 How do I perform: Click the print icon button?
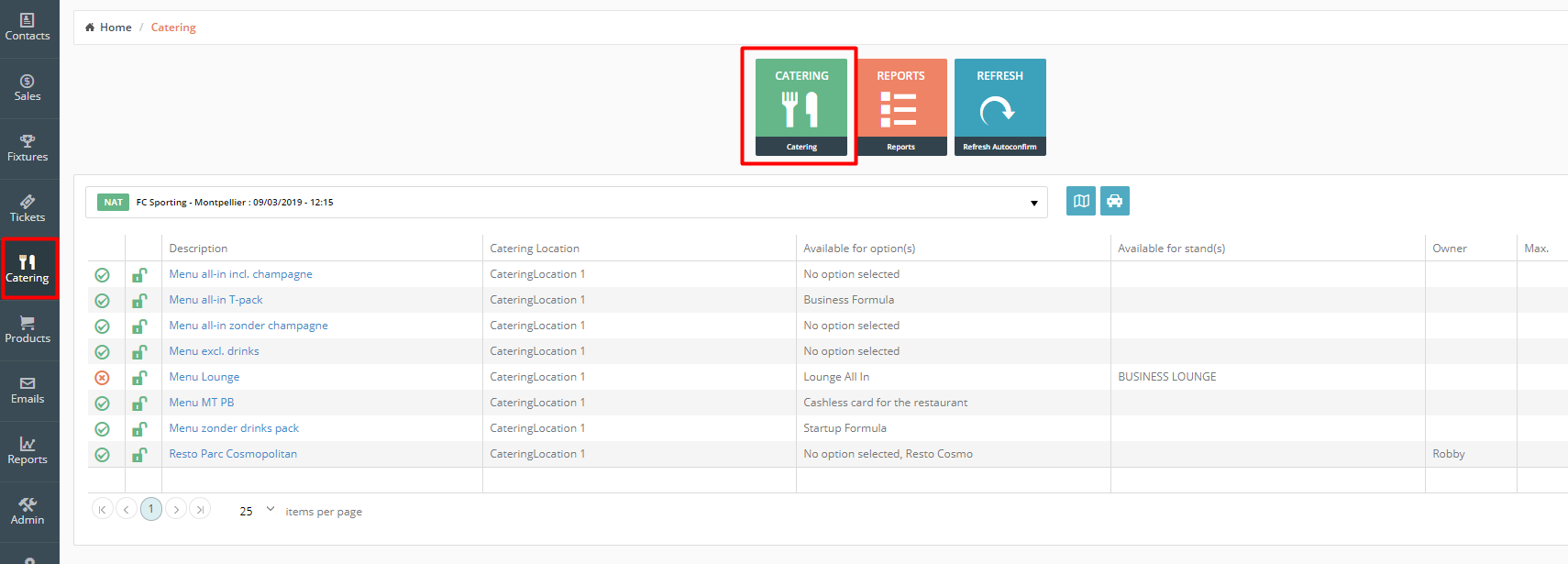[1115, 201]
